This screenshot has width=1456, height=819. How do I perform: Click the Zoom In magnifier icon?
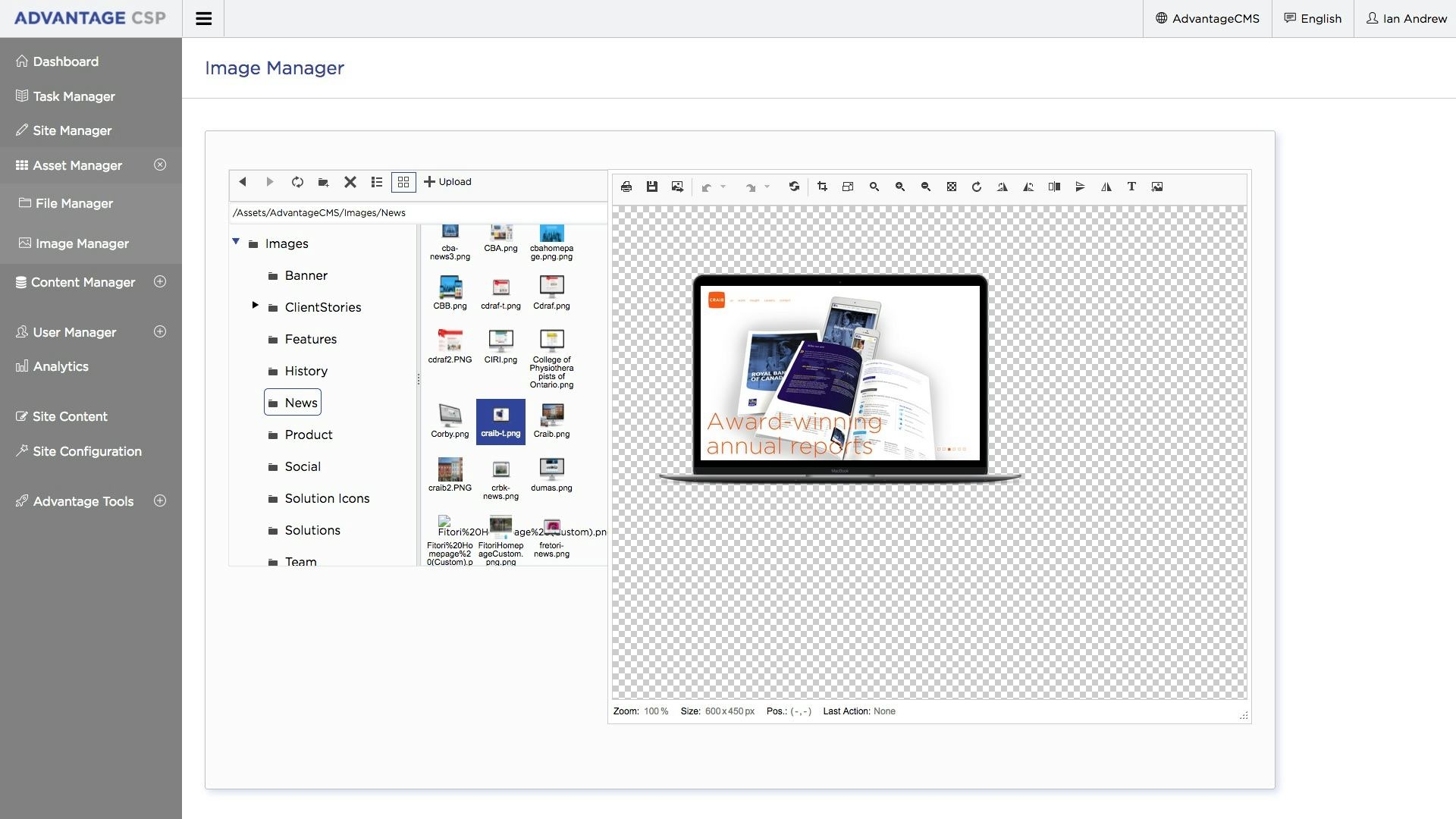[901, 187]
